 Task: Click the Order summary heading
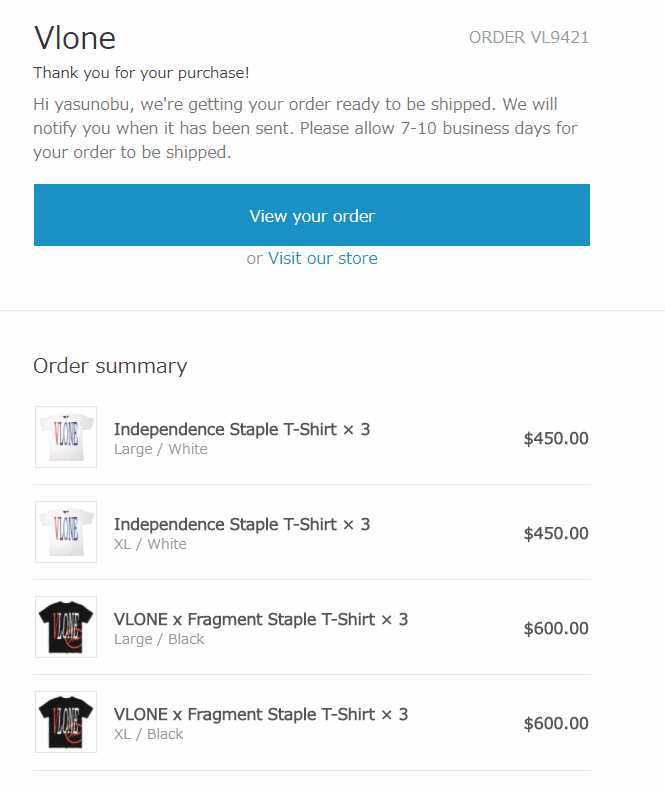[x=110, y=366]
